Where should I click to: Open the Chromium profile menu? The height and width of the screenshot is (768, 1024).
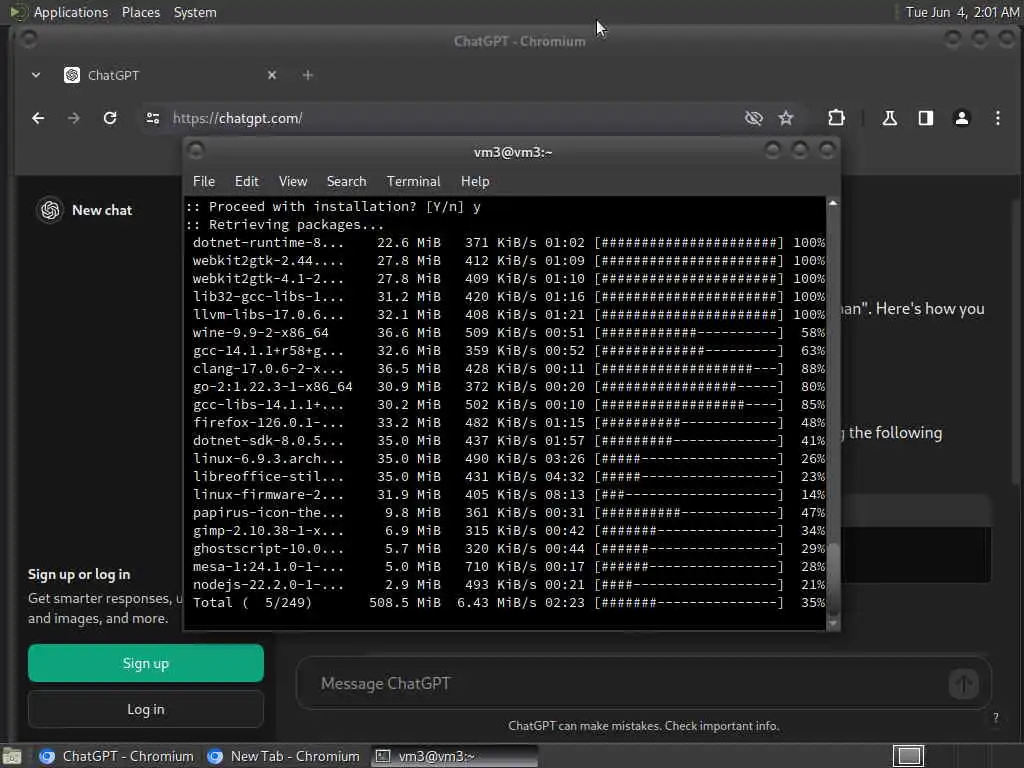pos(961,118)
